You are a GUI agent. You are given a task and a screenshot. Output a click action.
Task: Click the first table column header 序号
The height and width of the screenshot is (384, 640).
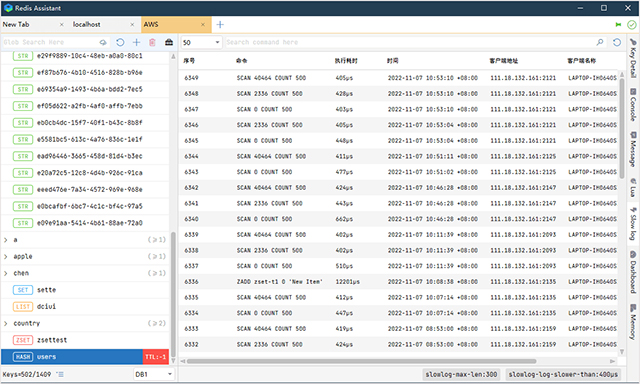click(189, 61)
